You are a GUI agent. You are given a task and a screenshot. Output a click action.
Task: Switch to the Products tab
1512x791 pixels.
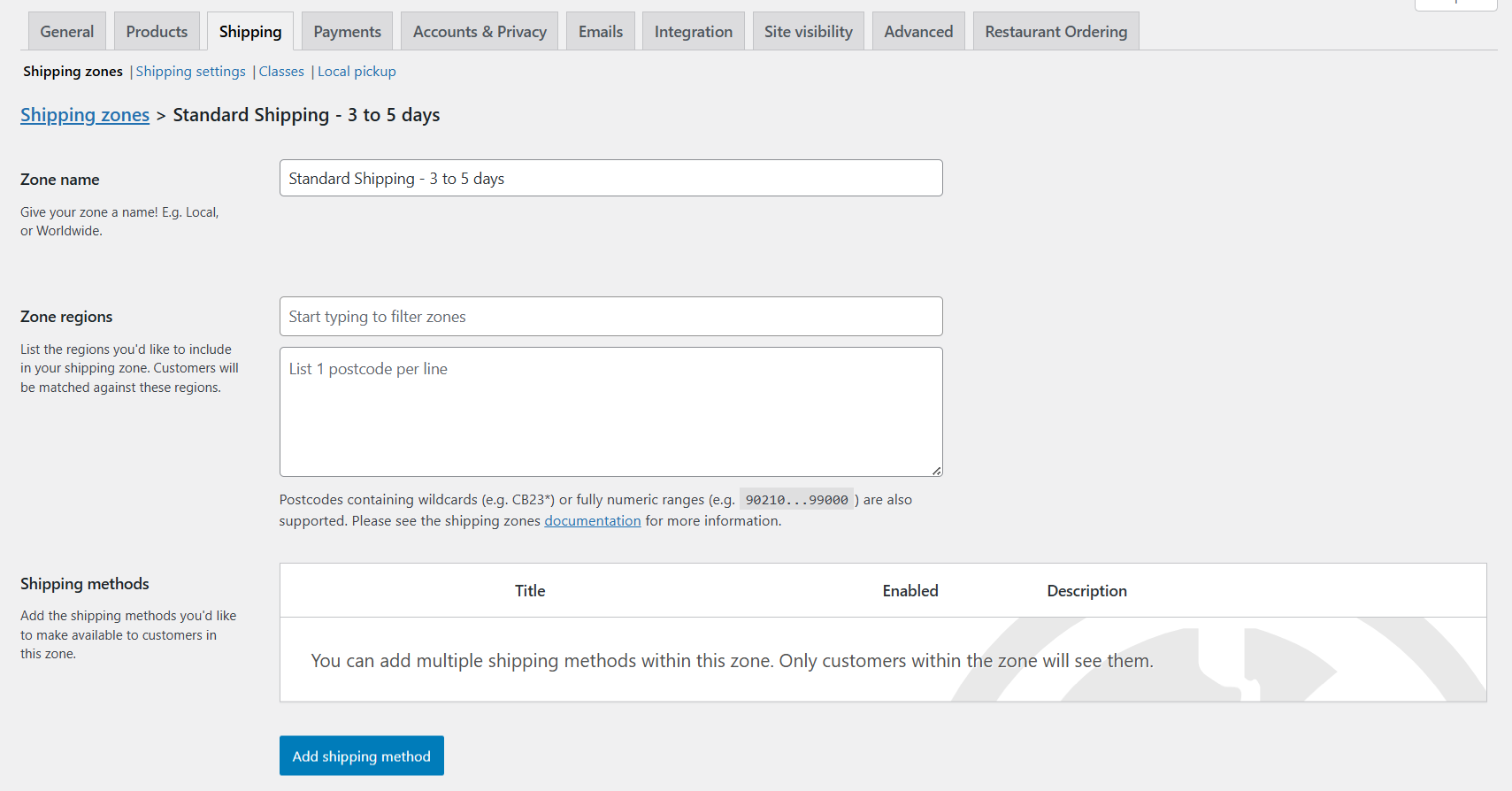tap(157, 31)
